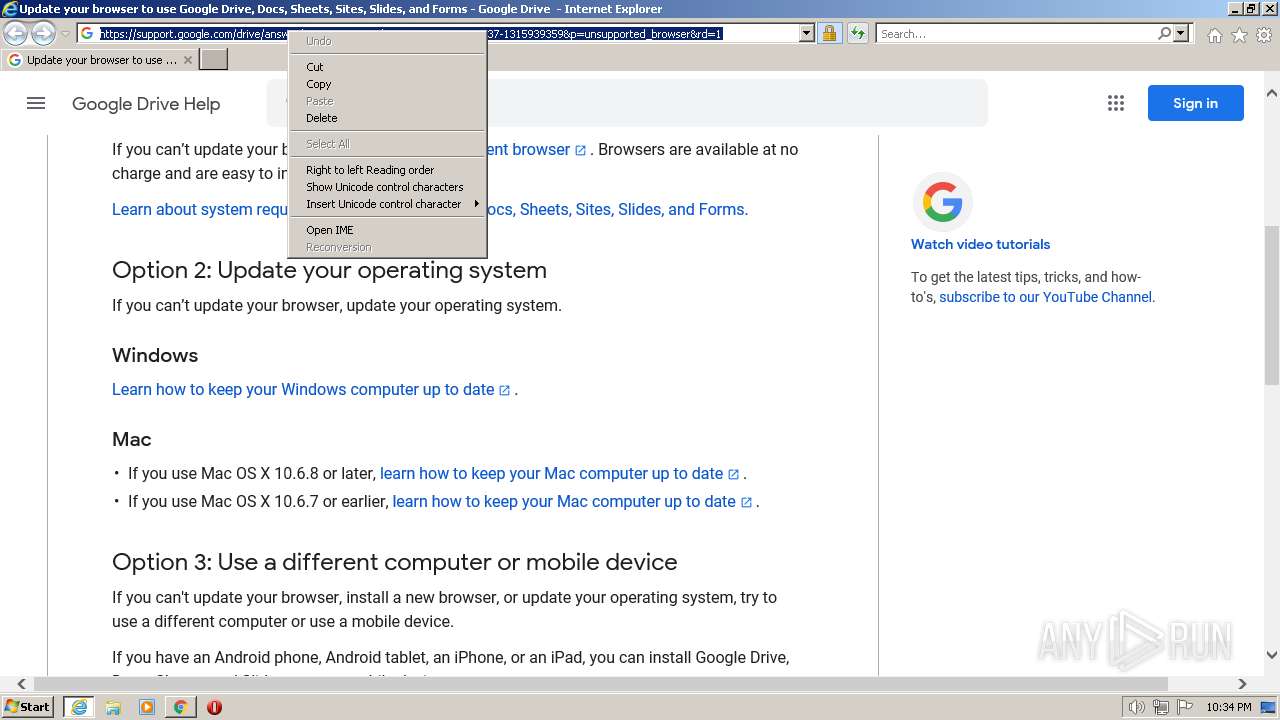Select Show Unicode control characters

(387, 187)
